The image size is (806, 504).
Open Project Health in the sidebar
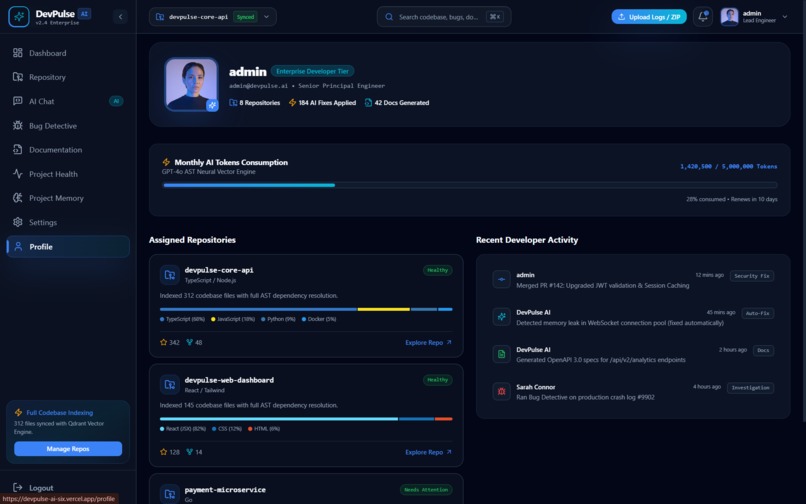[x=68, y=174]
